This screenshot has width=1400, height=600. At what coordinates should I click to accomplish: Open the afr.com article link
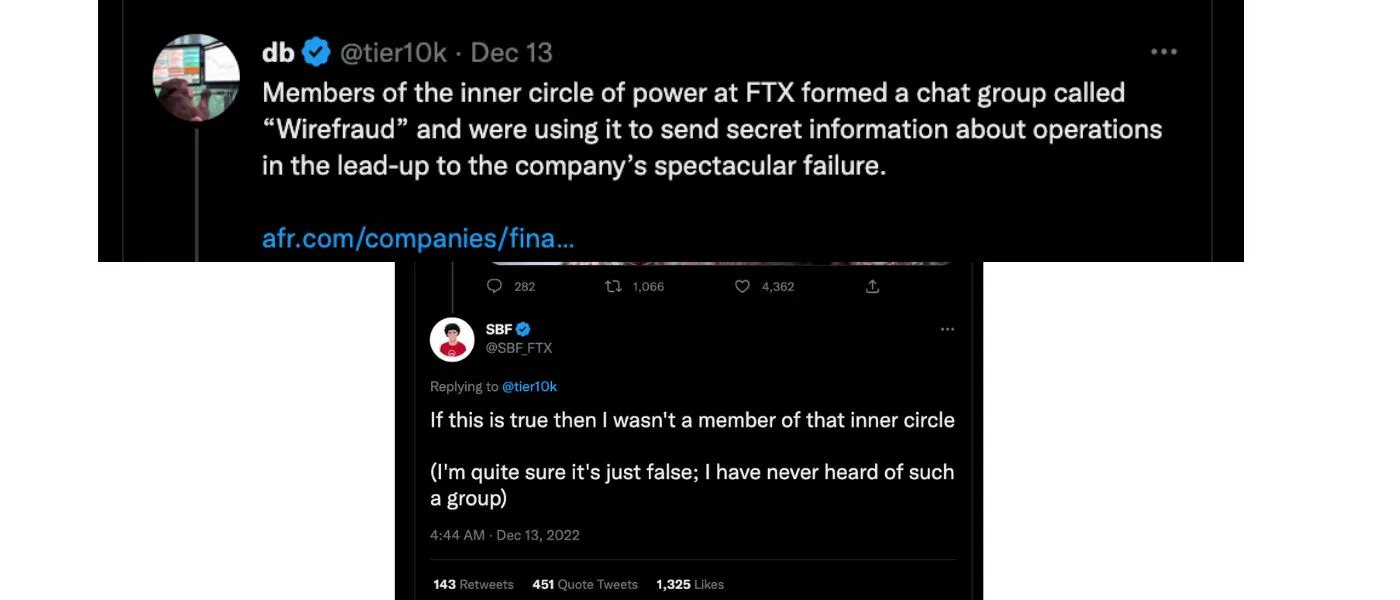tap(418, 239)
